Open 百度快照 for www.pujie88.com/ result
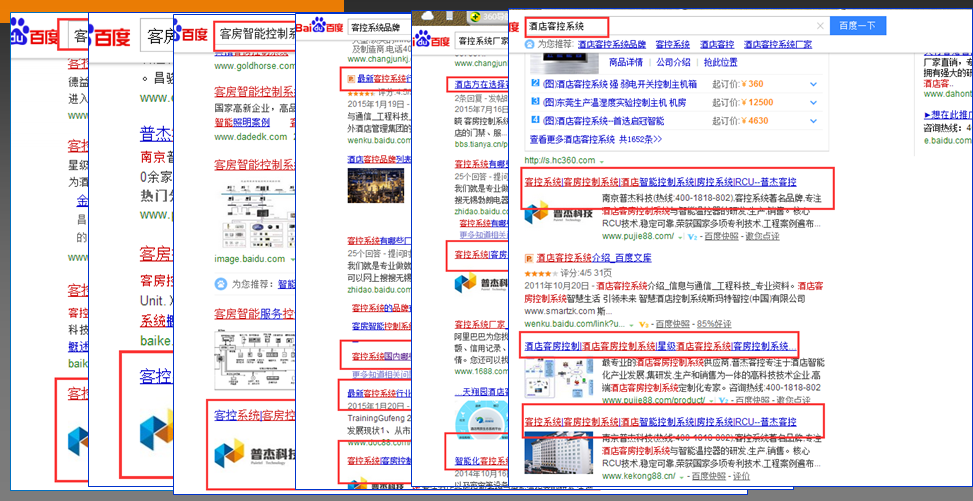This screenshot has height=501, width=973. point(721,237)
